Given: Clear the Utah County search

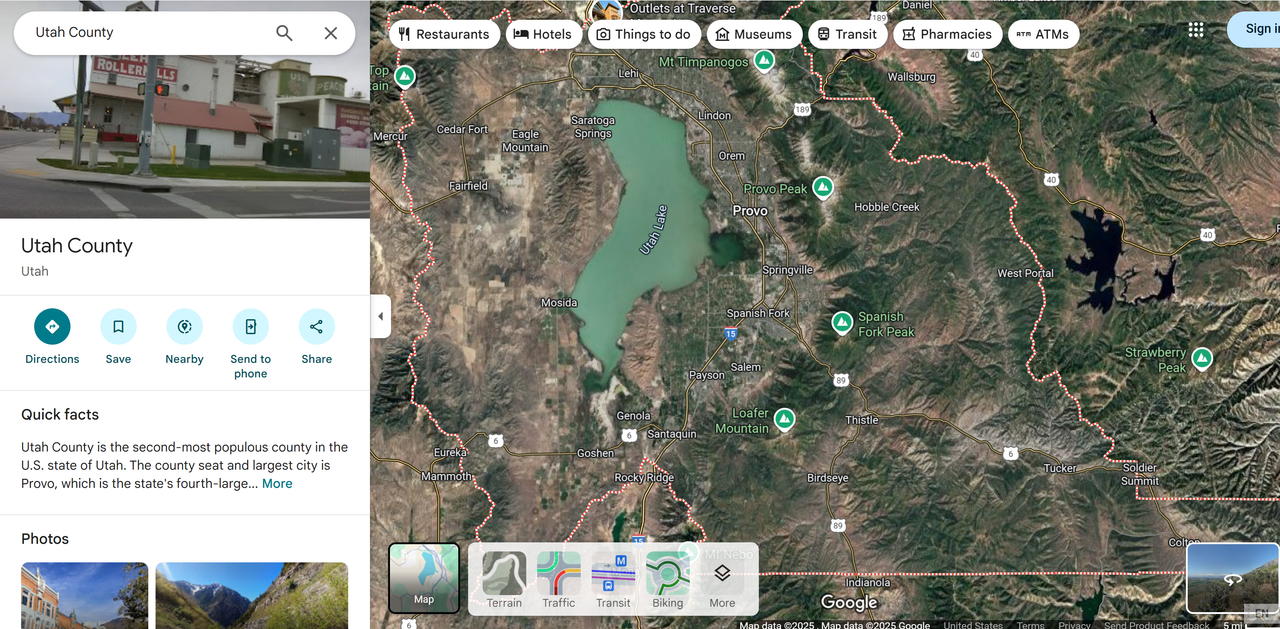Looking at the screenshot, I should click(331, 33).
